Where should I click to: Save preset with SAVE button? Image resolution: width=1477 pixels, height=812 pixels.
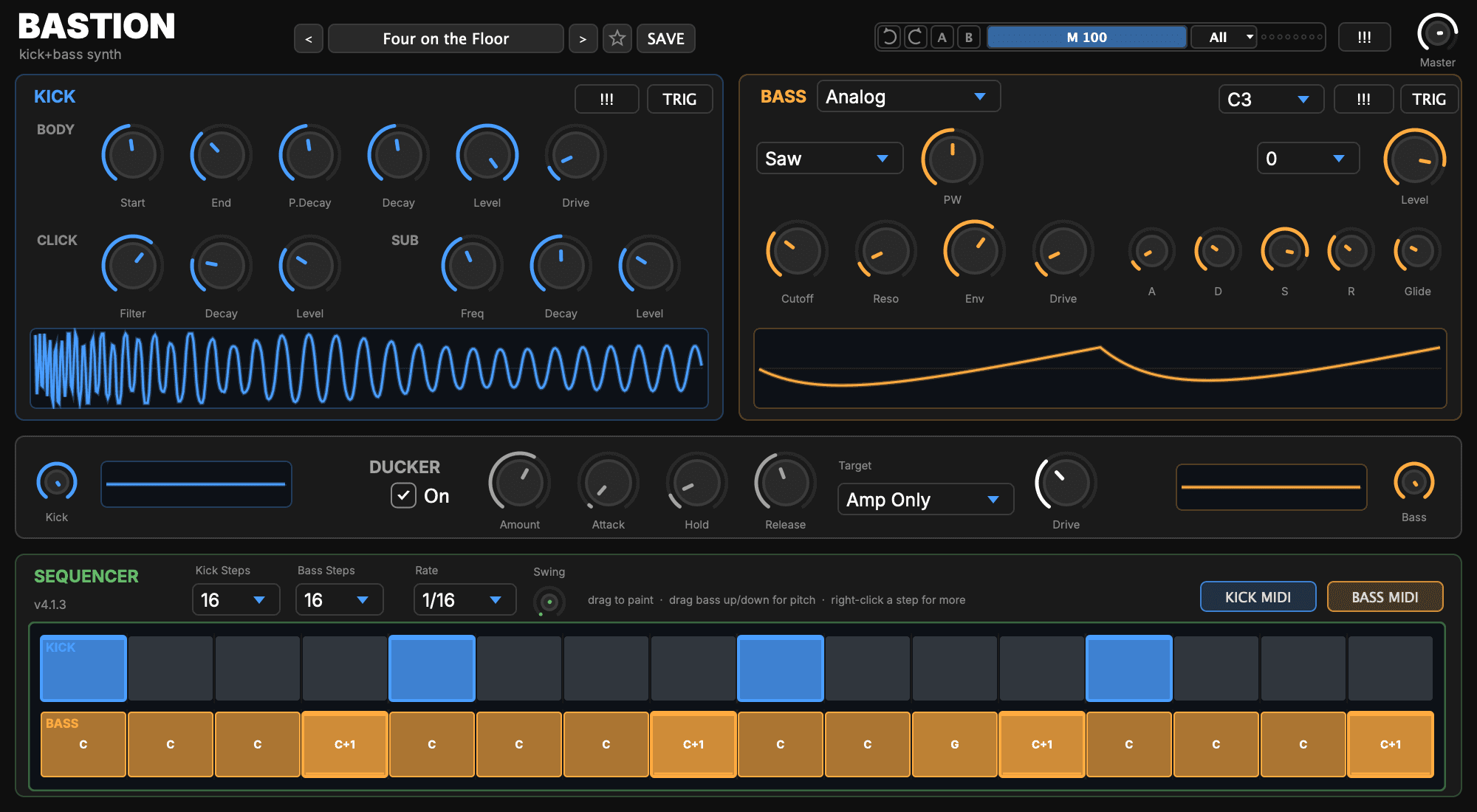665,38
